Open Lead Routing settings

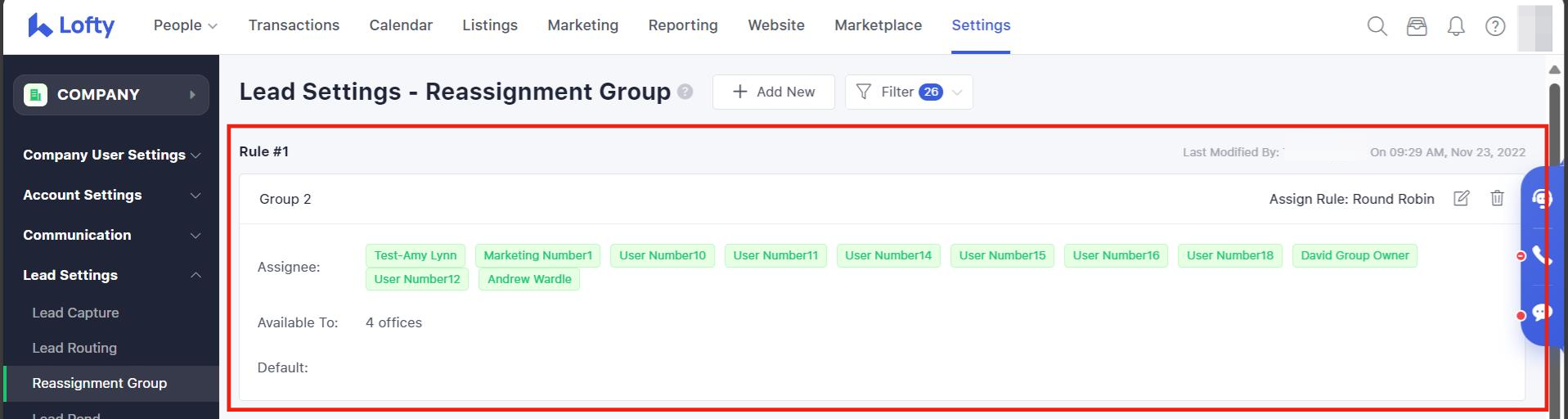coord(74,348)
